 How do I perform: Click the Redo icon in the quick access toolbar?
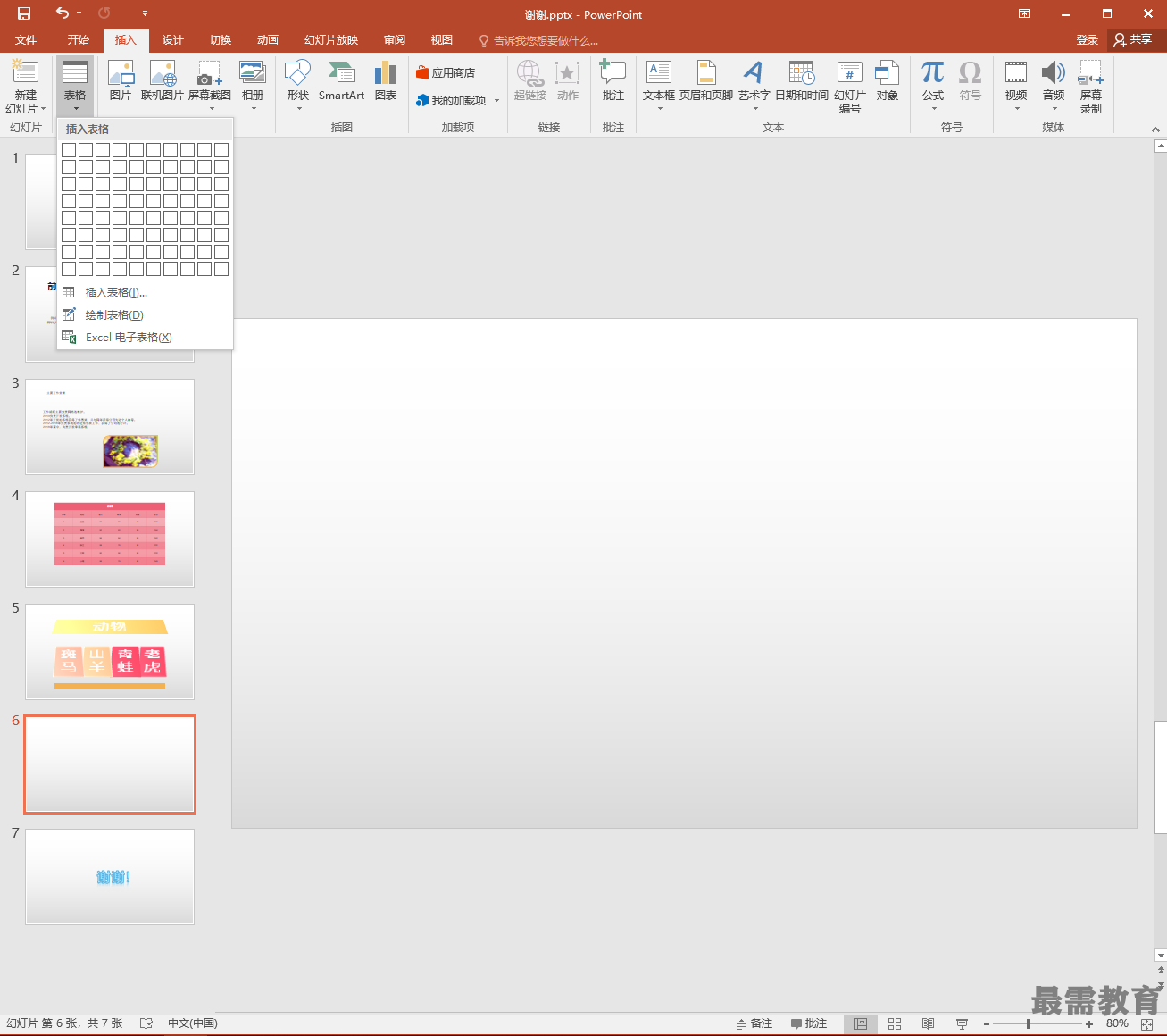point(104,13)
